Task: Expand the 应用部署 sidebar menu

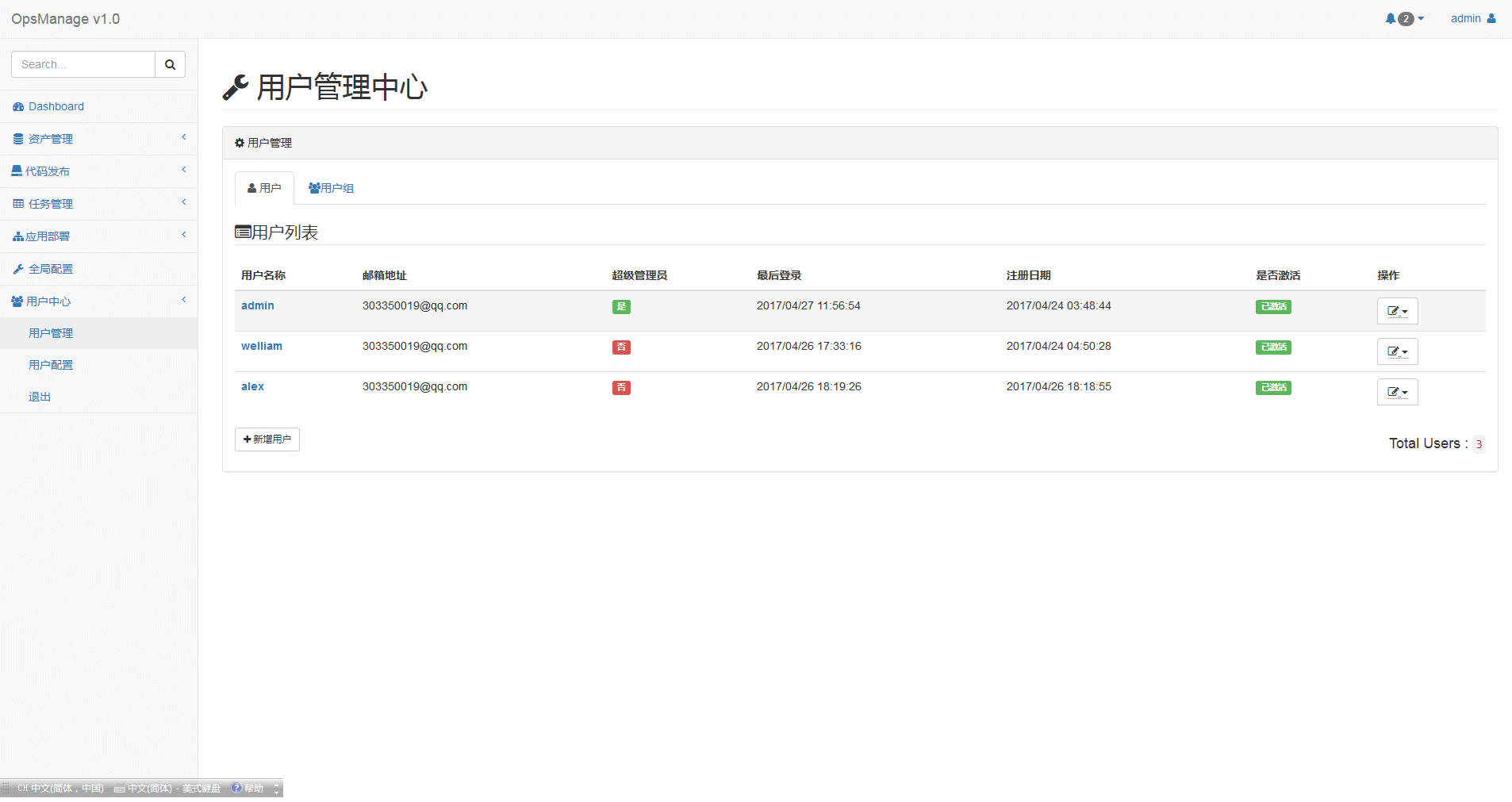Action: (98, 236)
